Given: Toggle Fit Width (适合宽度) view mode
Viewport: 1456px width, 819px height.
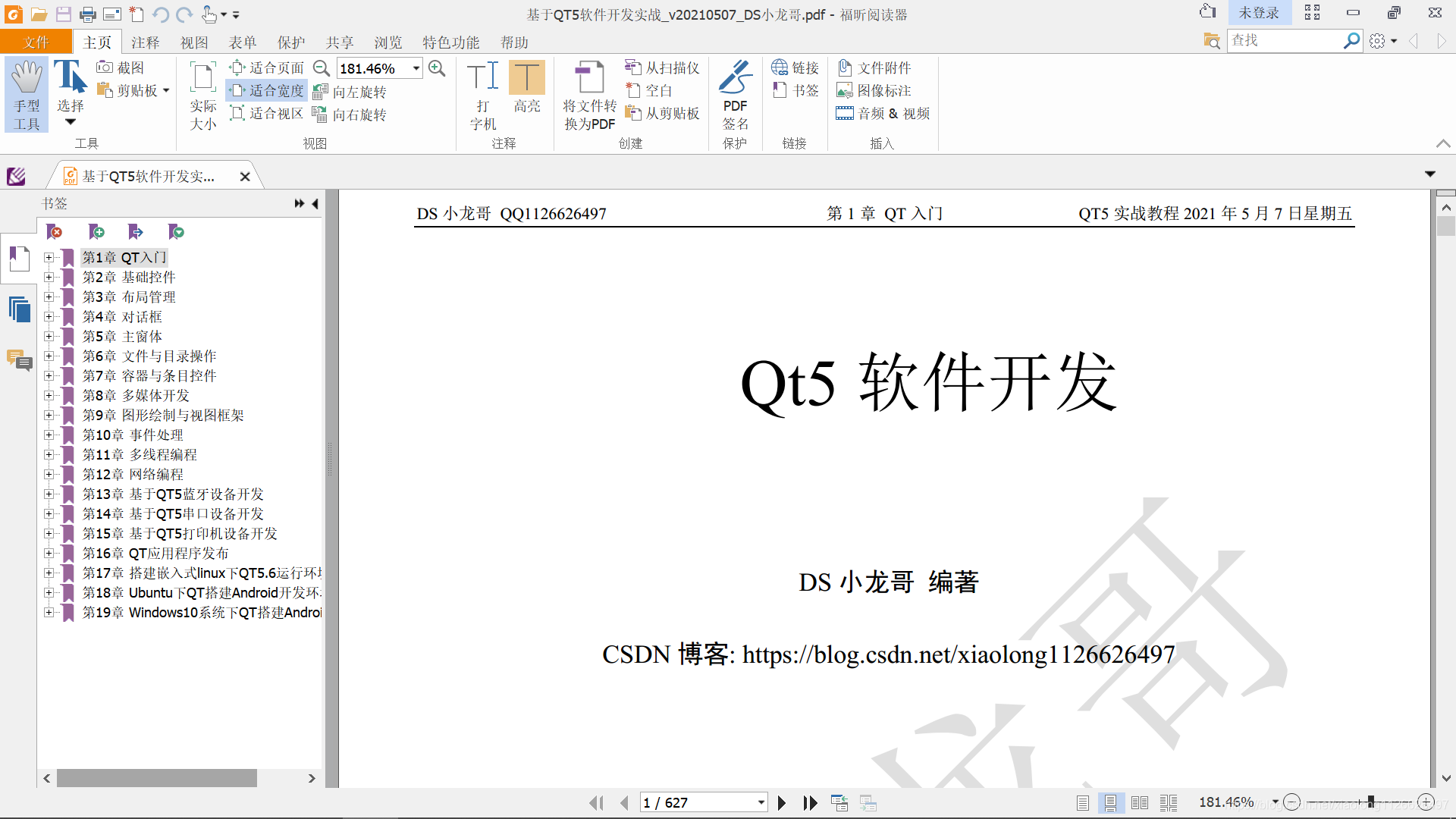Looking at the screenshot, I should click(267, 90).
